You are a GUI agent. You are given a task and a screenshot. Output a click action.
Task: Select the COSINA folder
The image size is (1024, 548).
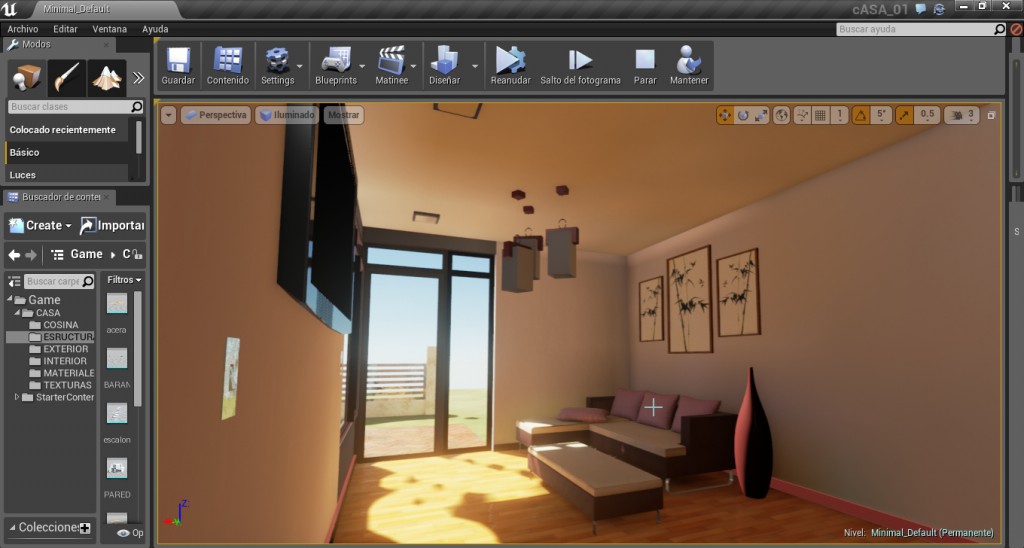pyautogui.click(x=54, y=325)
